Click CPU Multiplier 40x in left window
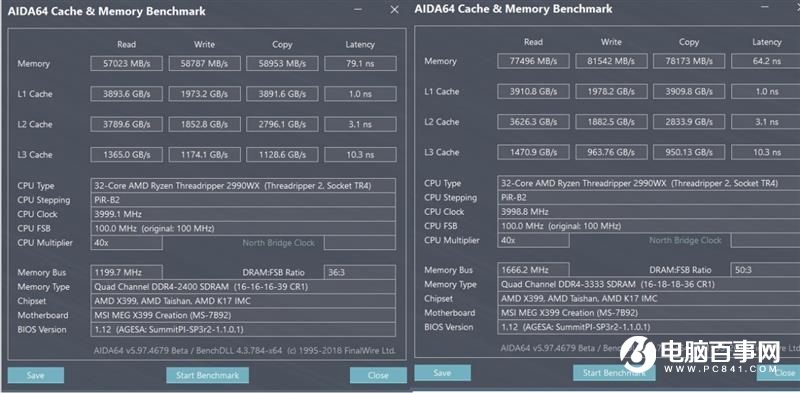Viewport: 800px width, 393px height. click(x=127, y=242)
